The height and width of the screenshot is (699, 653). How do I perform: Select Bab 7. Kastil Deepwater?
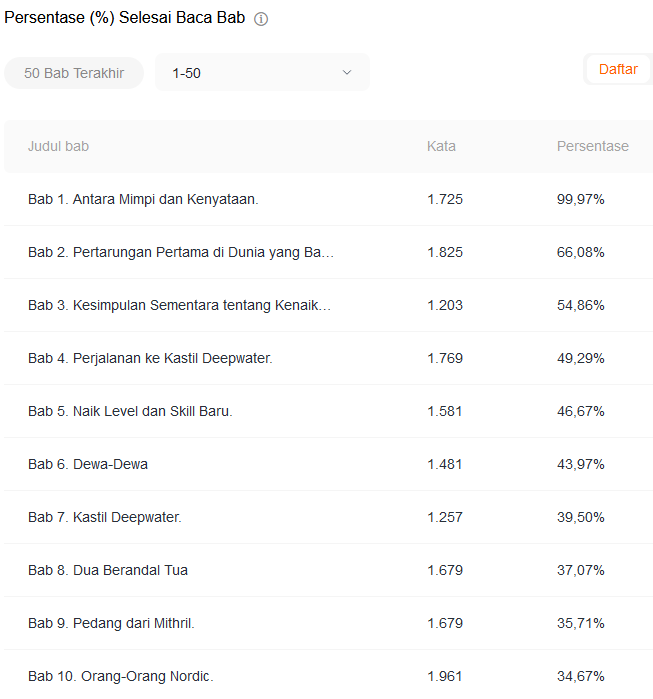coord(105,518)
